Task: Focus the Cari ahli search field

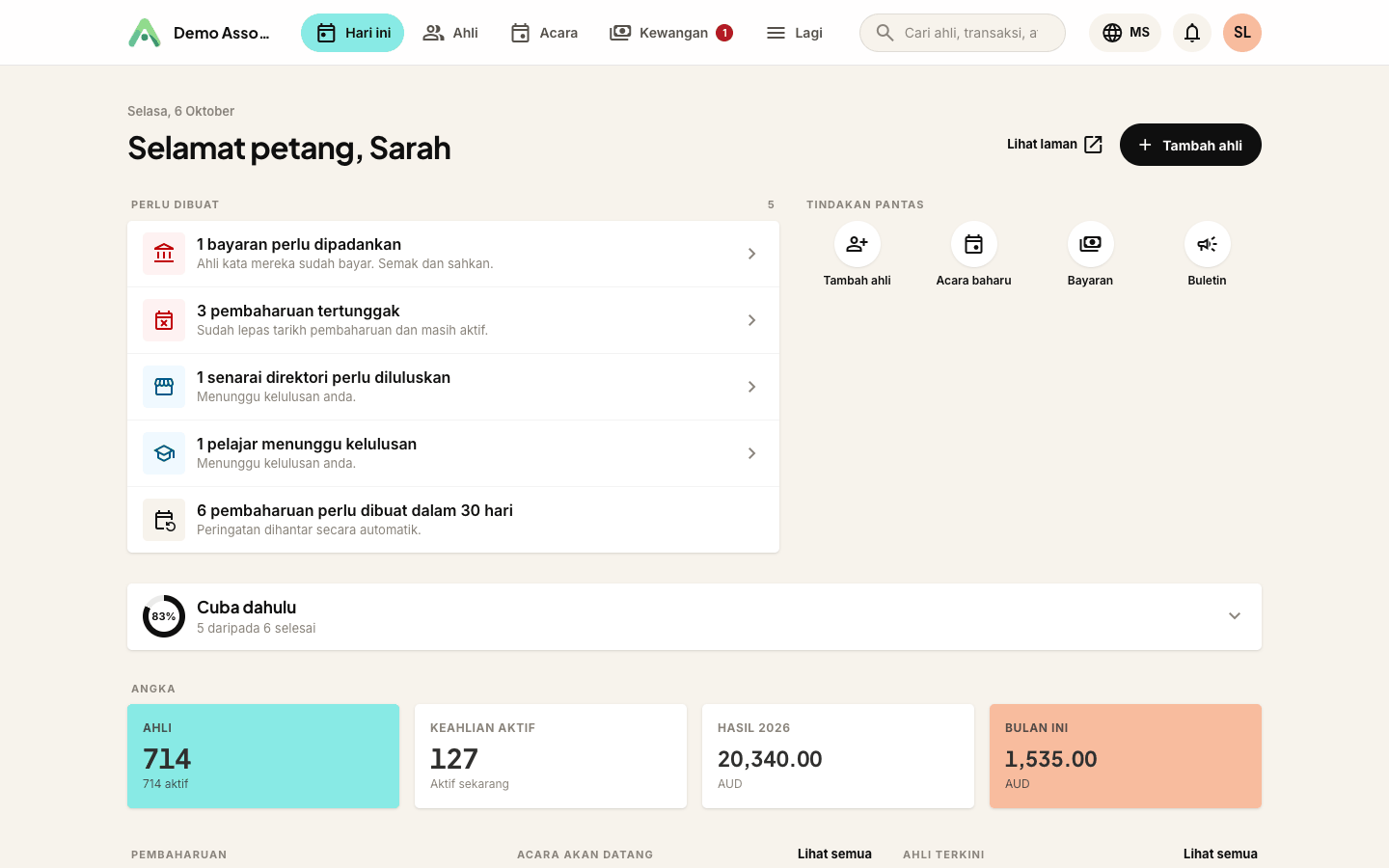Action: click(963, 33)
